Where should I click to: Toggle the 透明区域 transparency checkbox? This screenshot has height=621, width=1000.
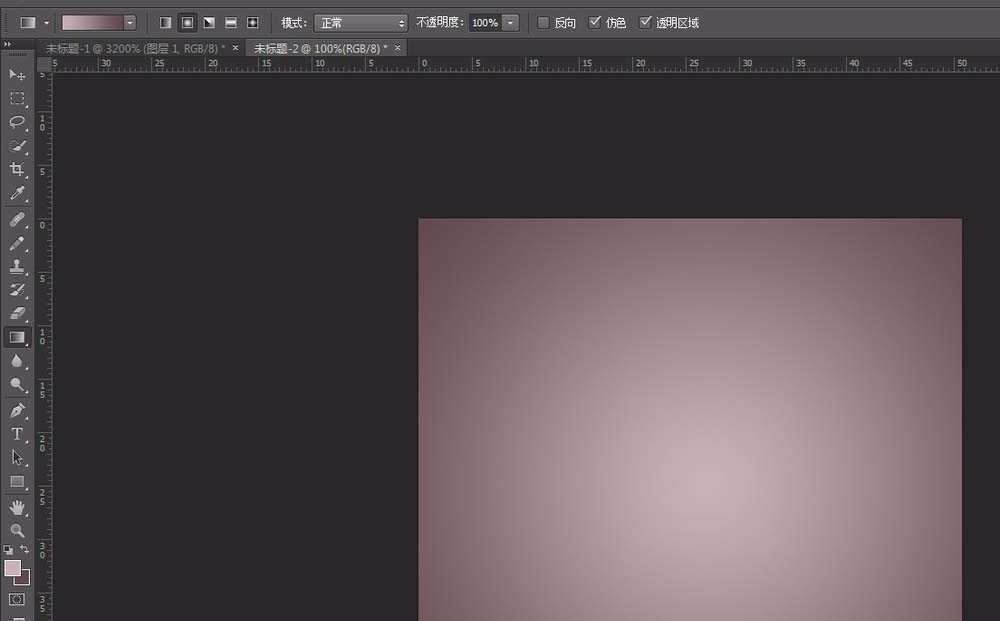coord(645,22)
